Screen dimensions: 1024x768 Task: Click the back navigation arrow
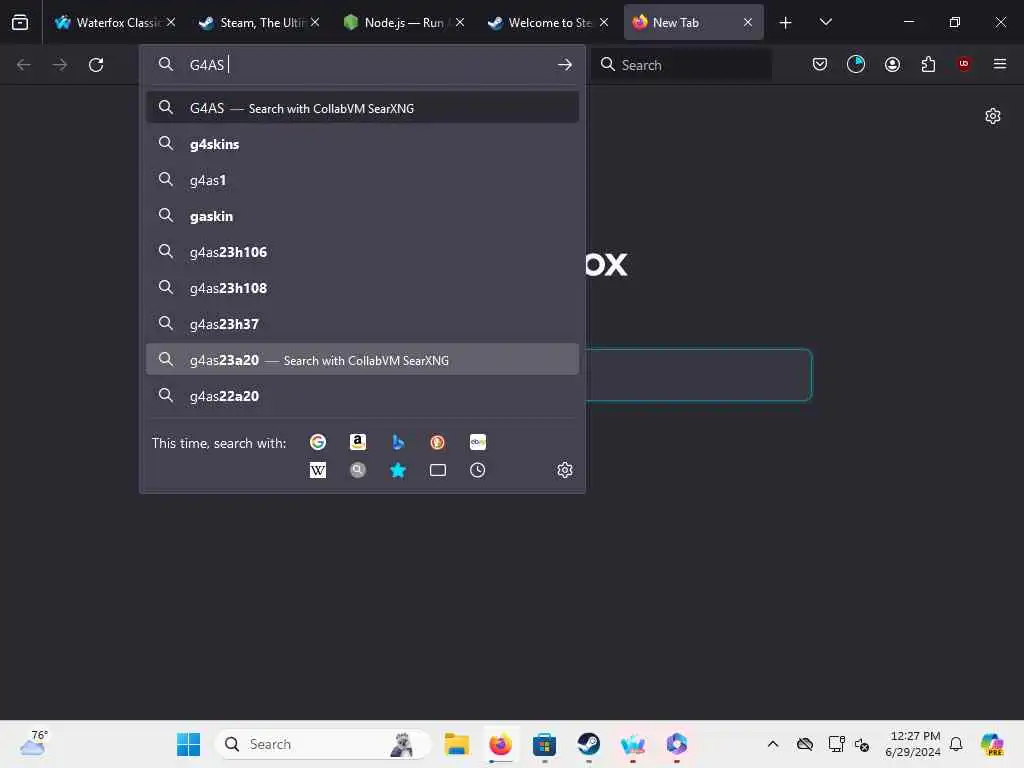24,65
